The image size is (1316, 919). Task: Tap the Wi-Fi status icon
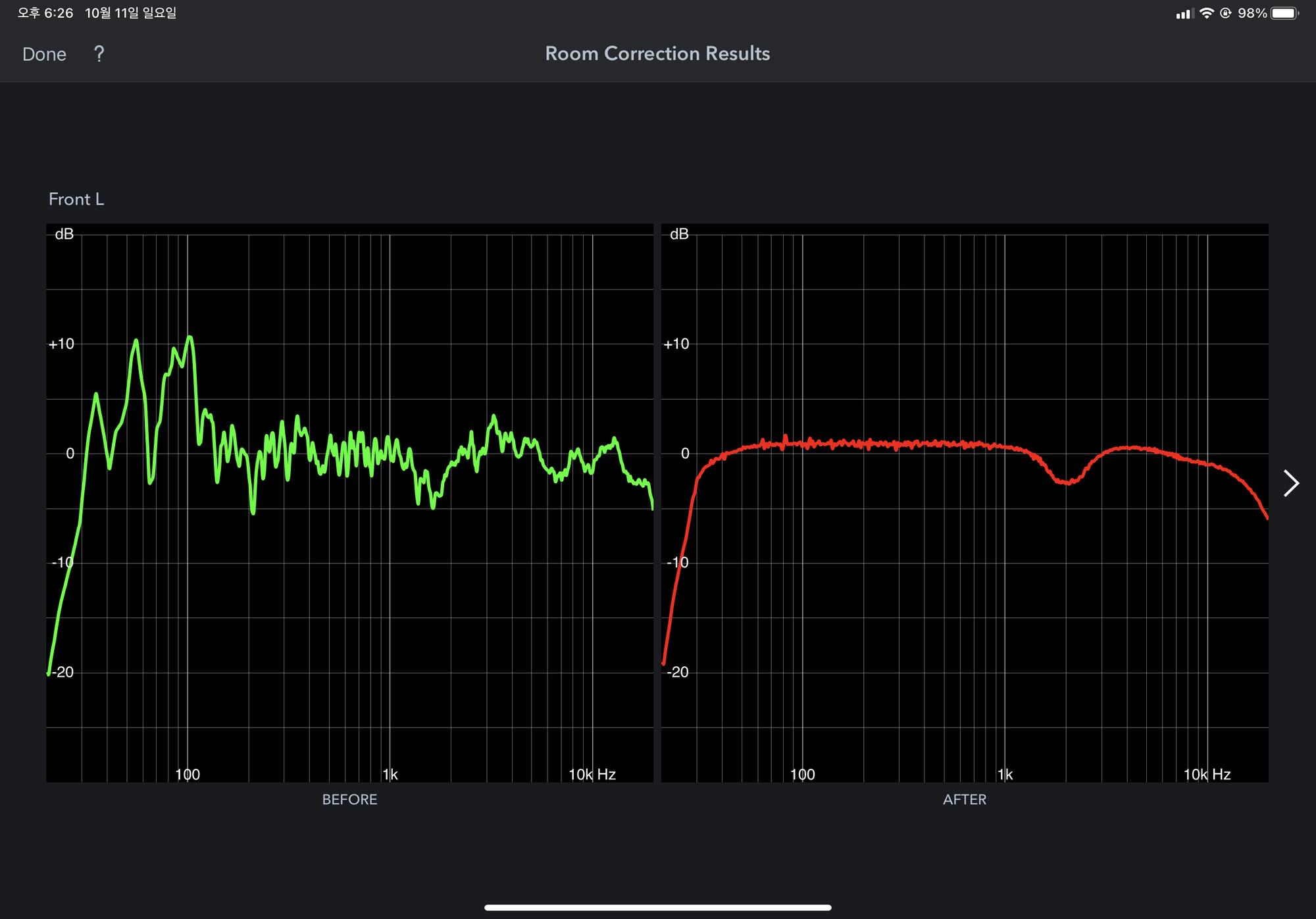(x=1206, y=13)
